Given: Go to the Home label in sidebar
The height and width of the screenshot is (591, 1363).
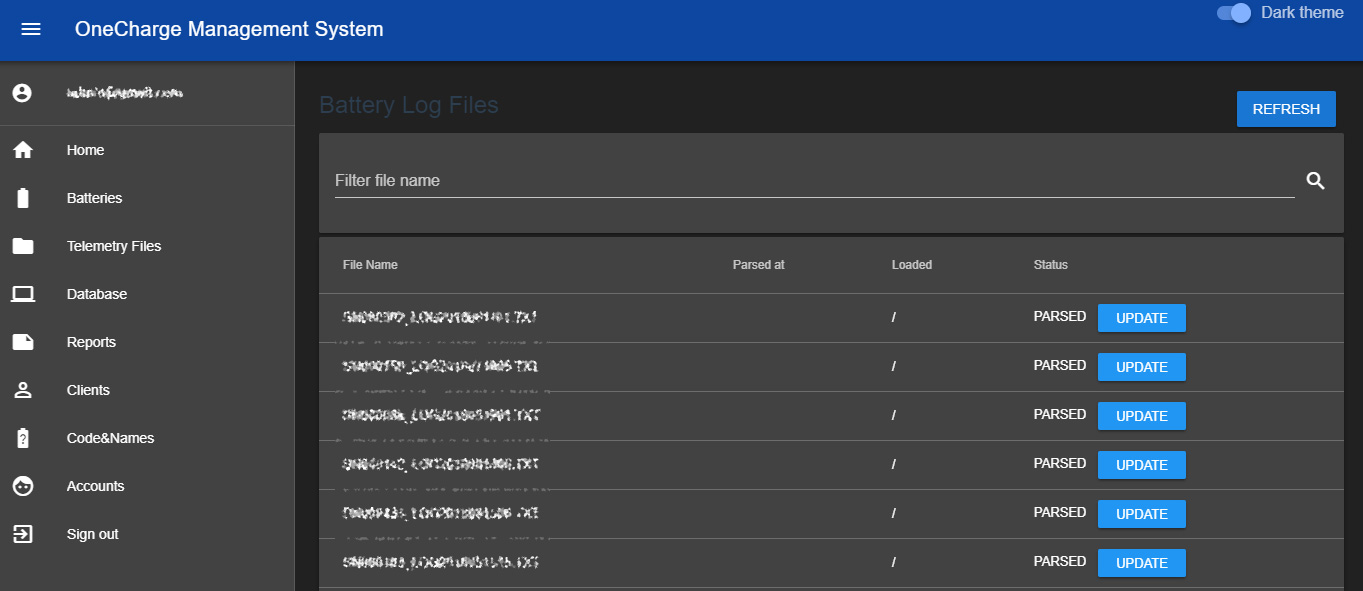Looking at the screenshot, I should pos(86,150).
